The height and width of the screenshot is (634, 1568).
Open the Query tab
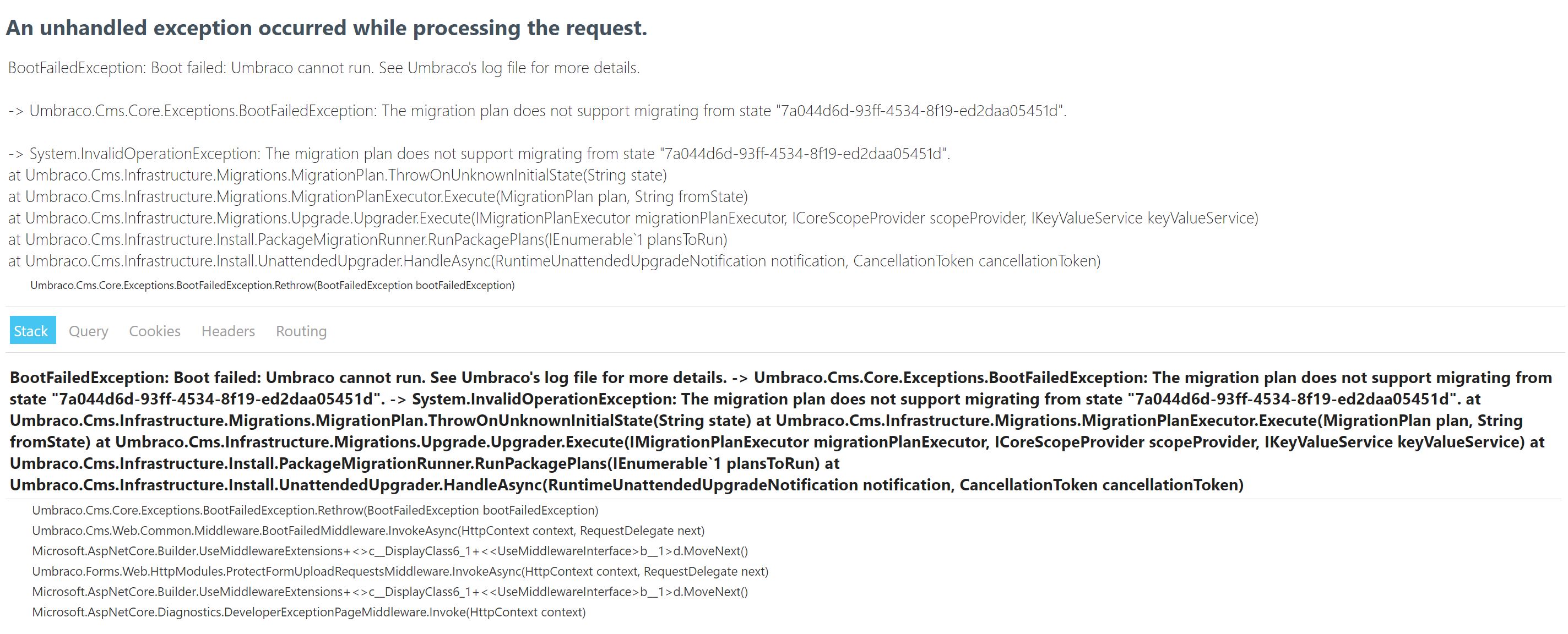pyautogui.click(x=88, y=330)
